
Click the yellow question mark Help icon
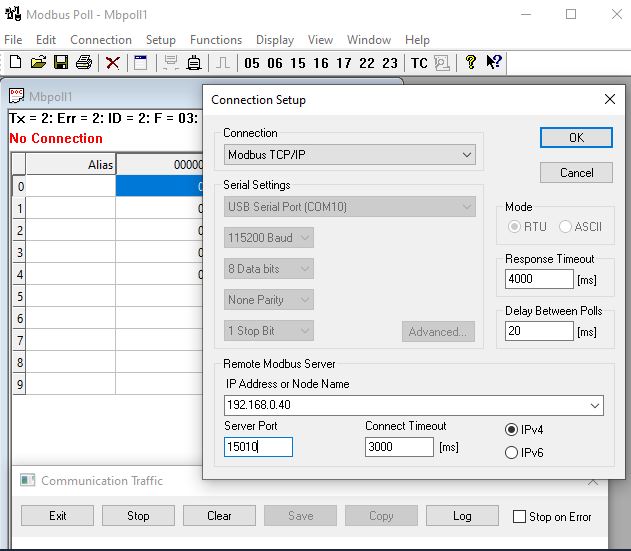(x=471, y=62)
